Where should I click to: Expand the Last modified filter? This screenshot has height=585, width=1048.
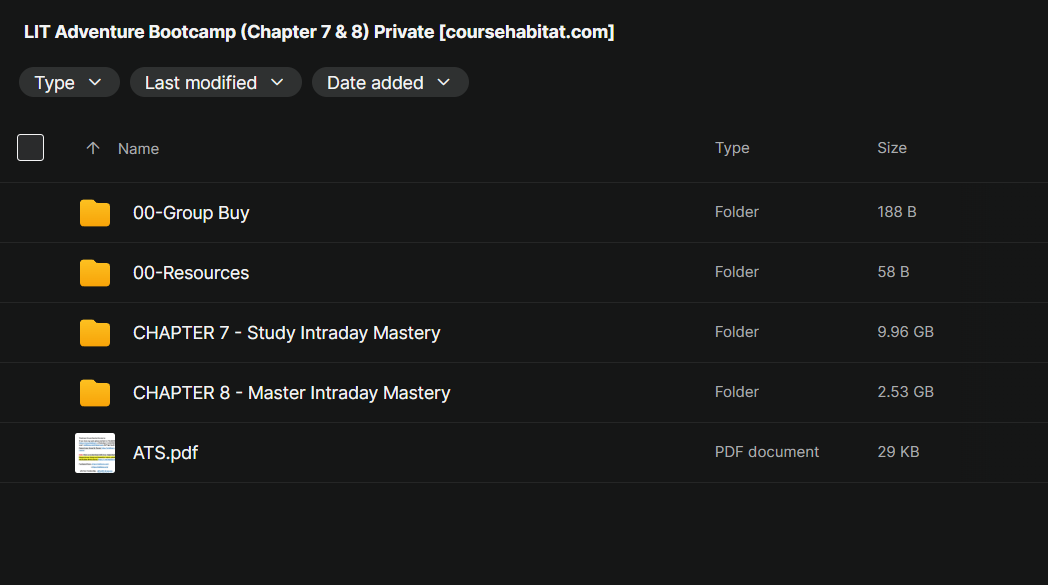[x=215, y=83]
